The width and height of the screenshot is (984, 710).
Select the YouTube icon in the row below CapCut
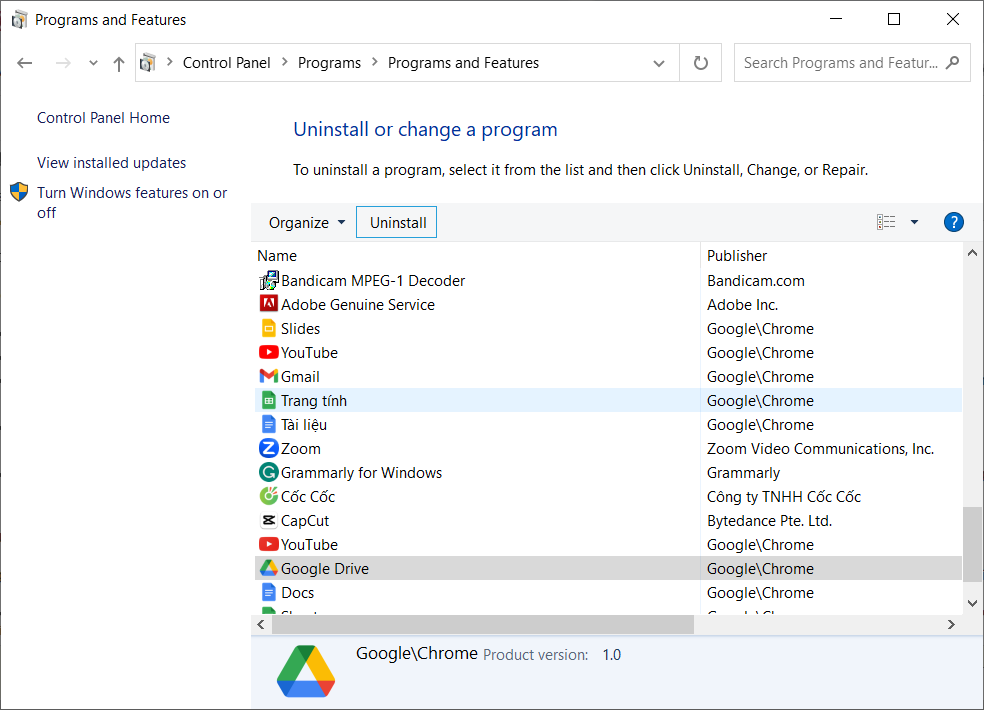pyautogui.click(x=269, y=544)
